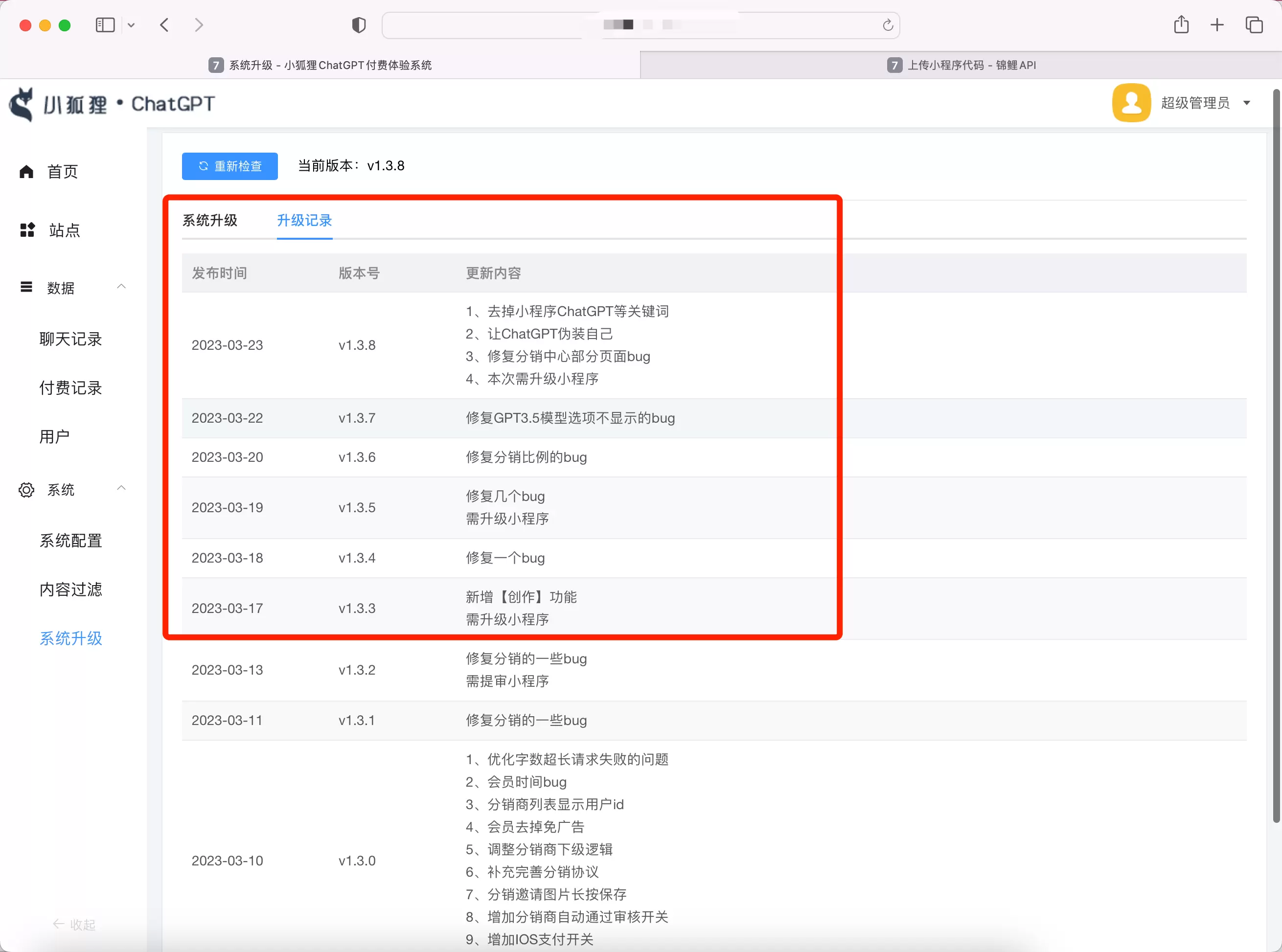Open 系统升级 in the sidebar

pos(70,638)
